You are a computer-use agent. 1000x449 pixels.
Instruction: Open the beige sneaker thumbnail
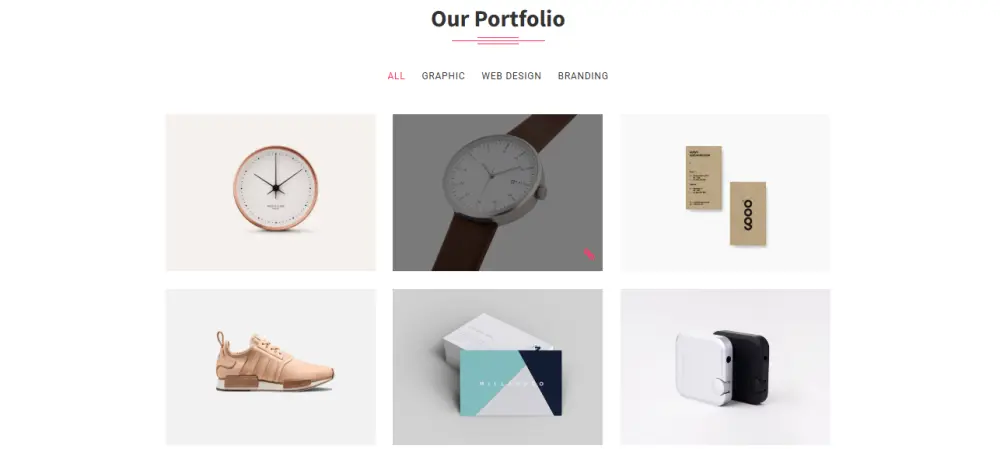click(x=271, y=367)
